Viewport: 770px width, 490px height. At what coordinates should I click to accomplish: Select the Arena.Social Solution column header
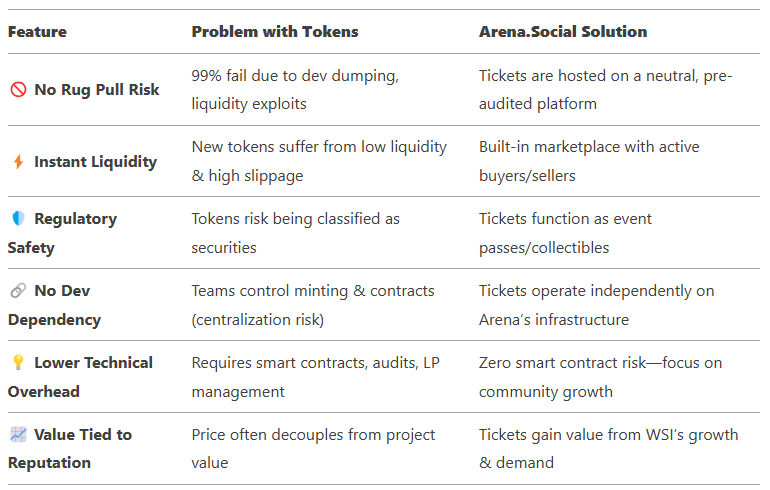pyautogui.click(x=563, y=32)
